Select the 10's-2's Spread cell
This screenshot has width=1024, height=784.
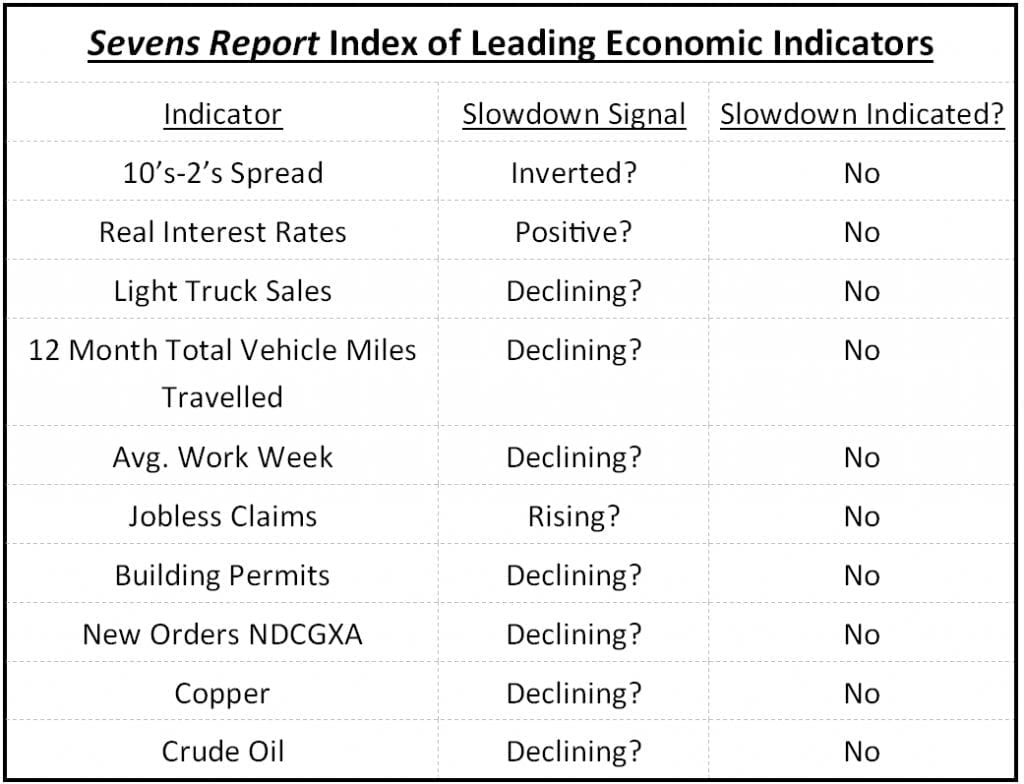[x=222, y=173]
